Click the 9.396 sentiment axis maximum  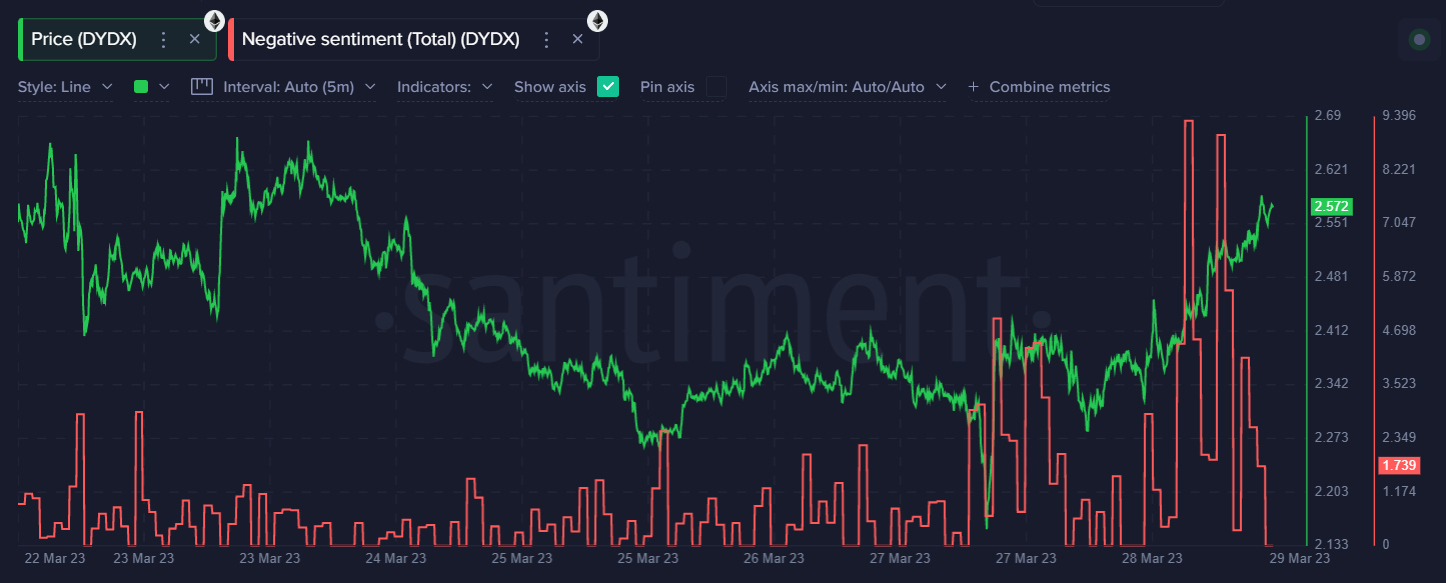(1398, 116)
